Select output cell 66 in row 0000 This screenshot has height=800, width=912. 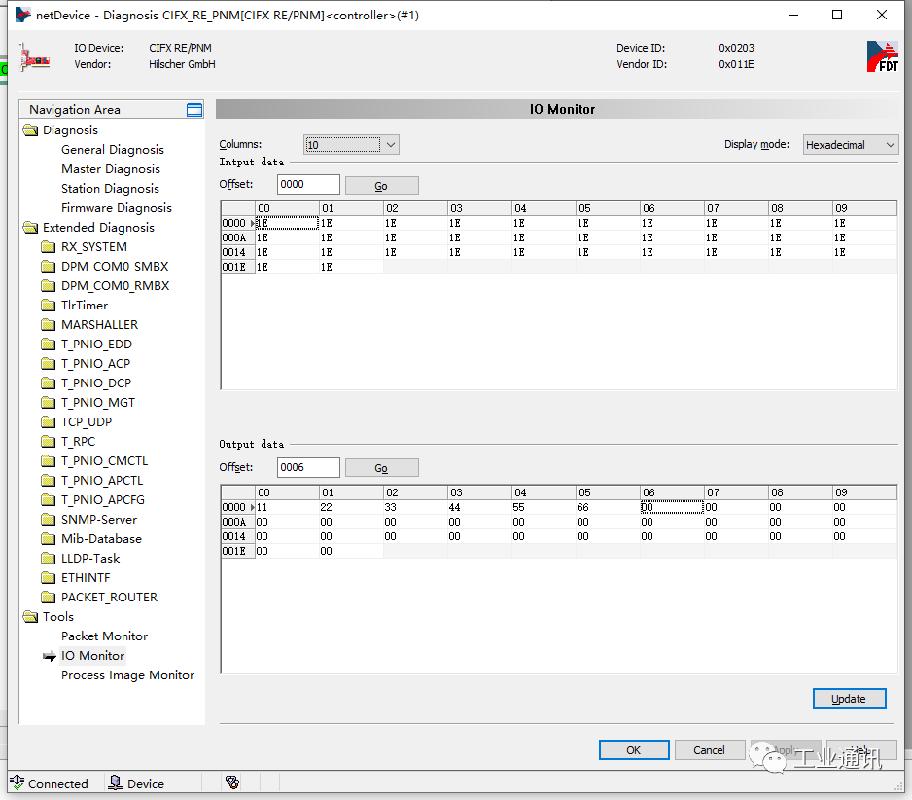point(608,507)
